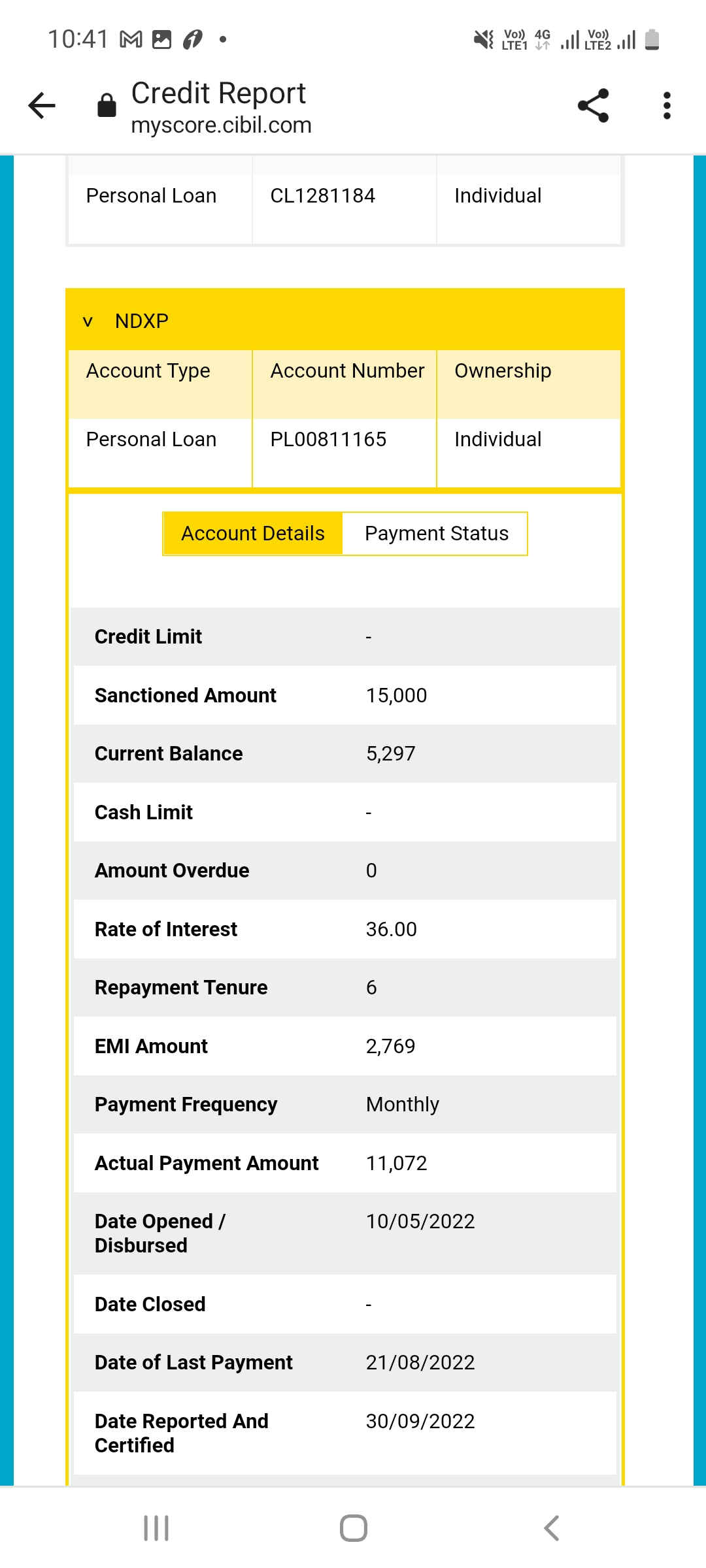Tap account number PL00811165
The width and height of the screenshot is (706, 1568).
(x=328, y=440)
